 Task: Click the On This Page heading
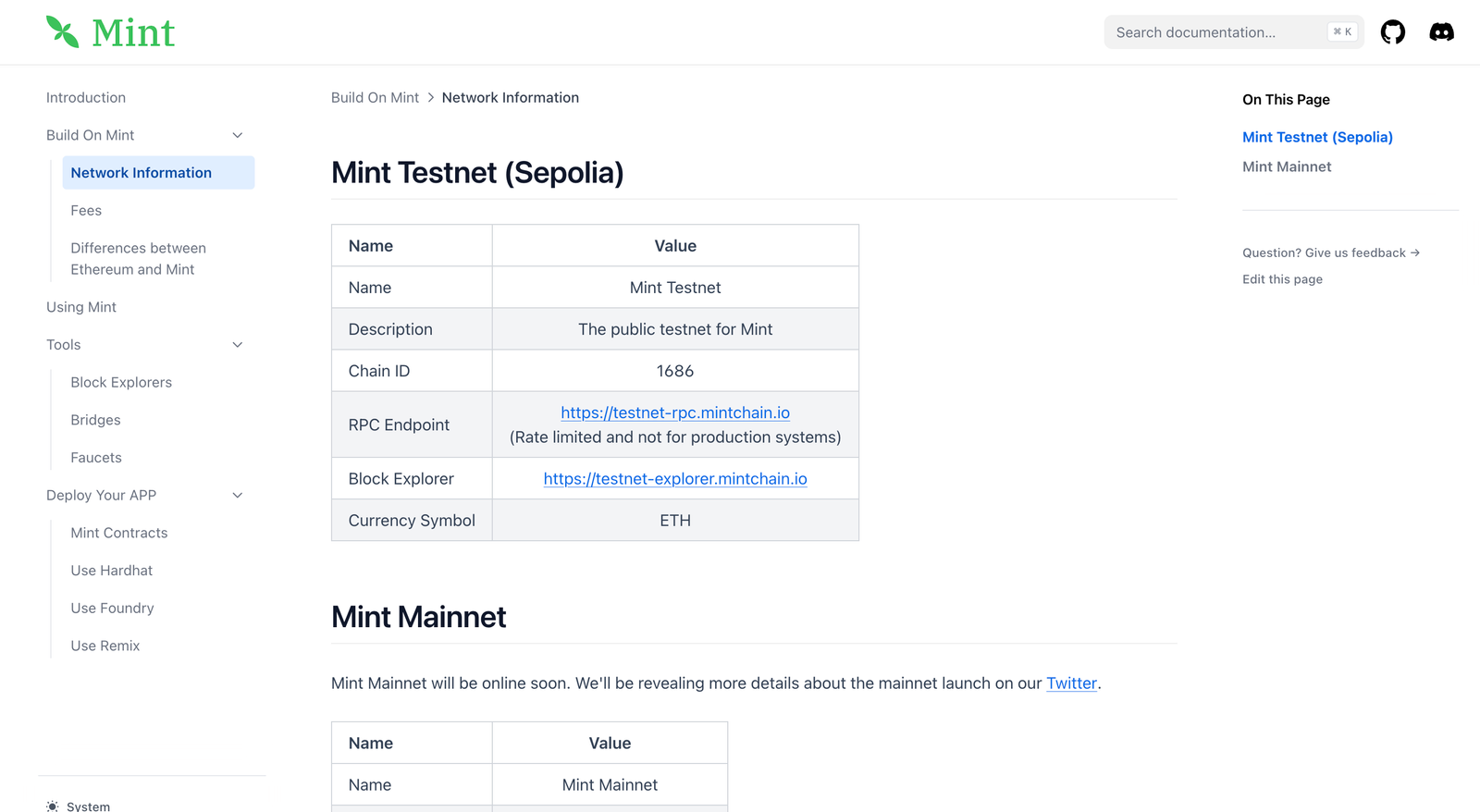[x=1286, y=100]
